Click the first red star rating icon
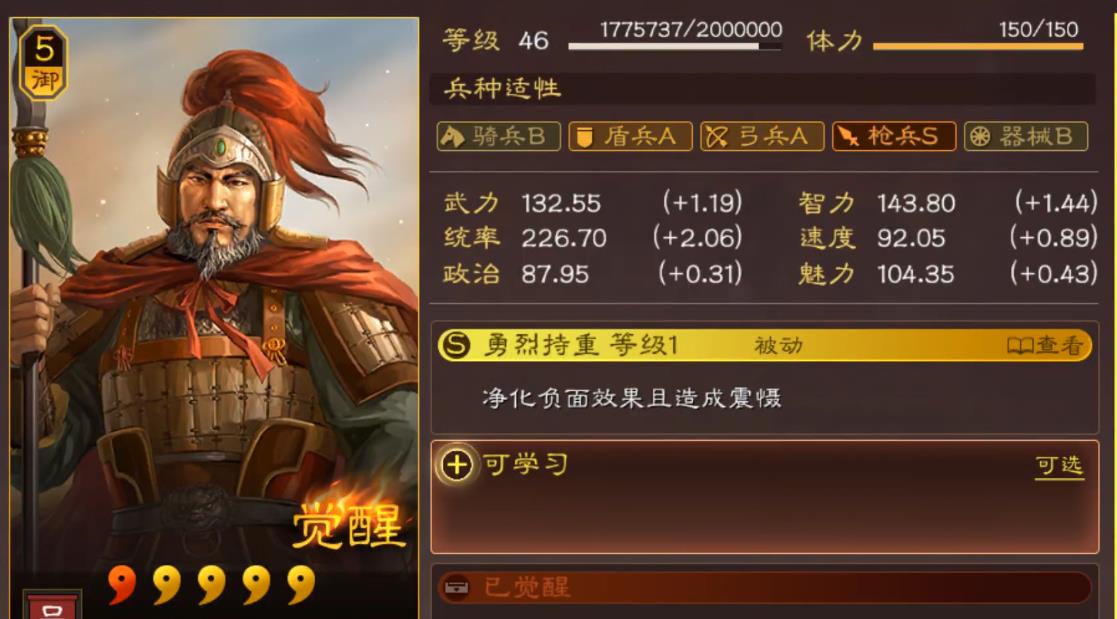This screenshot has height=619, width=1117. click(x=122, y=584)
